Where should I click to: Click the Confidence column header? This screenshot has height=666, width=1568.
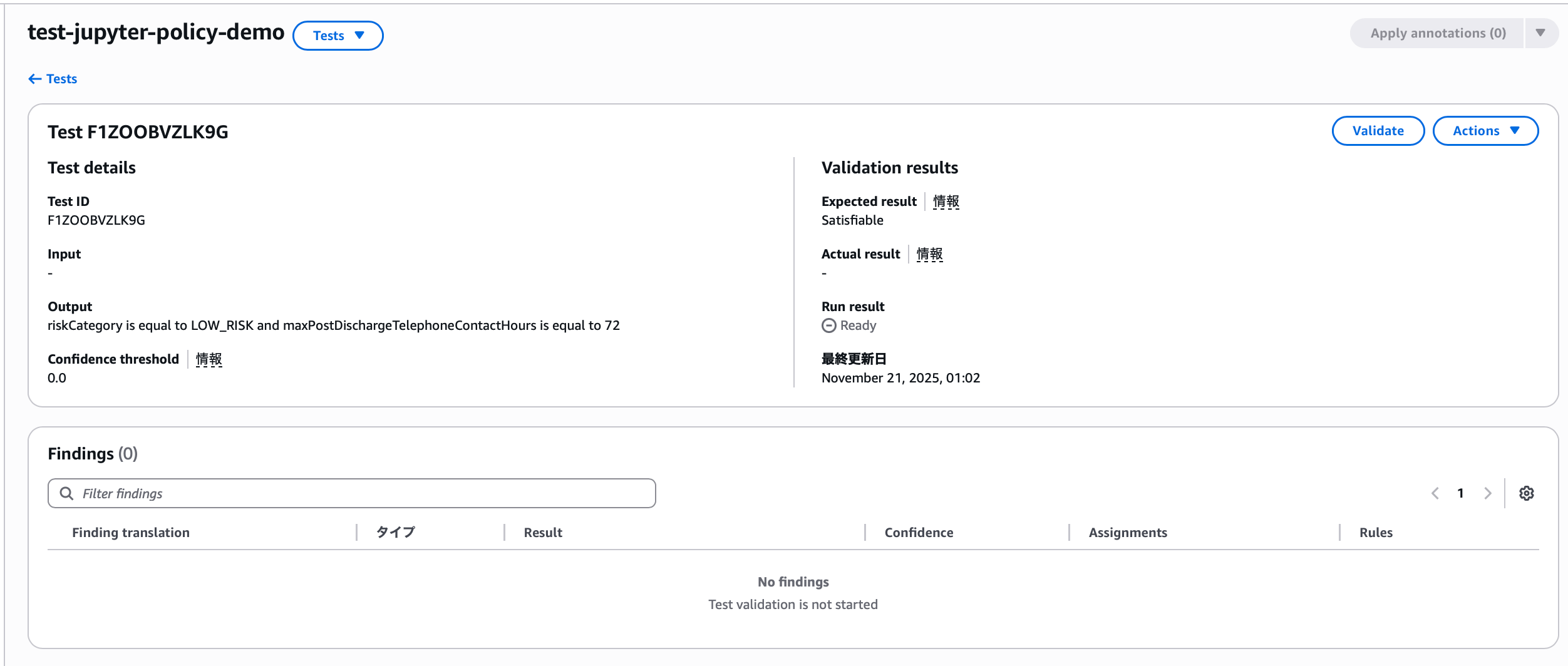(x=919, y=533)
